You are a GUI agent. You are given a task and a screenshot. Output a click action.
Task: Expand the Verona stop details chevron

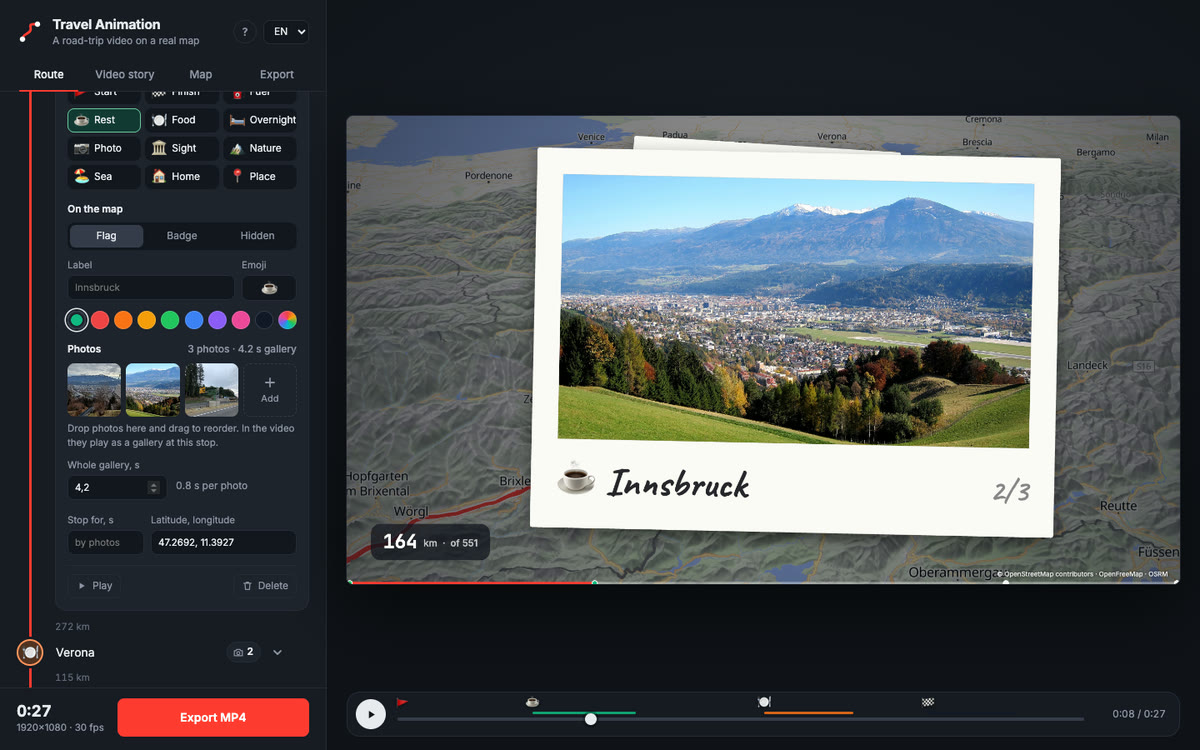pyautogui.click(x=278, y=652)
